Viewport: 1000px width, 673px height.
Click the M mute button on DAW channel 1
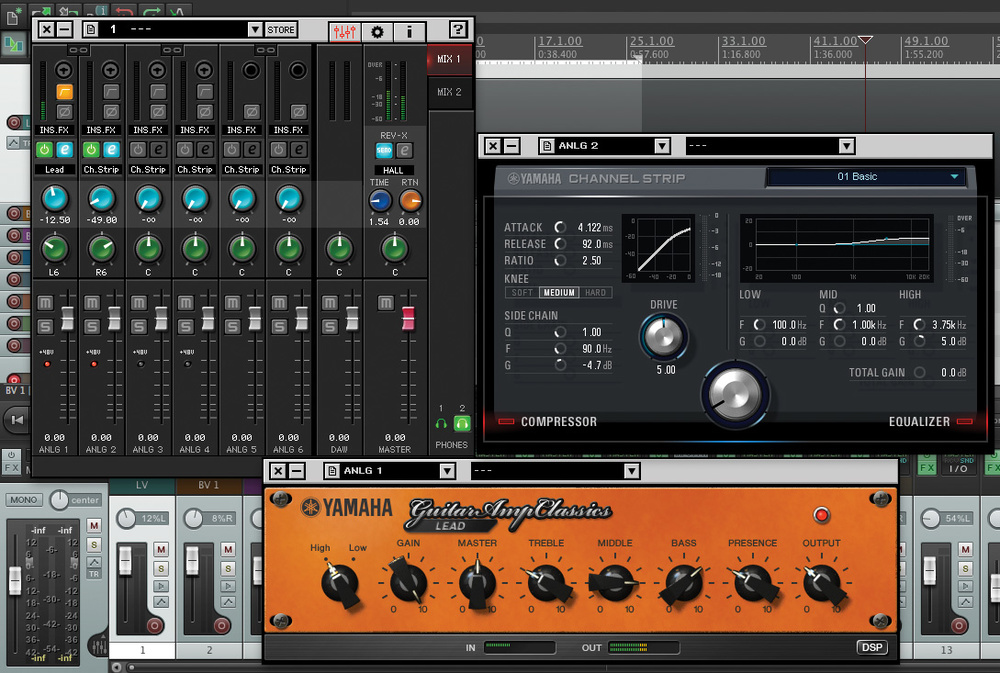(x=161, y=549)
